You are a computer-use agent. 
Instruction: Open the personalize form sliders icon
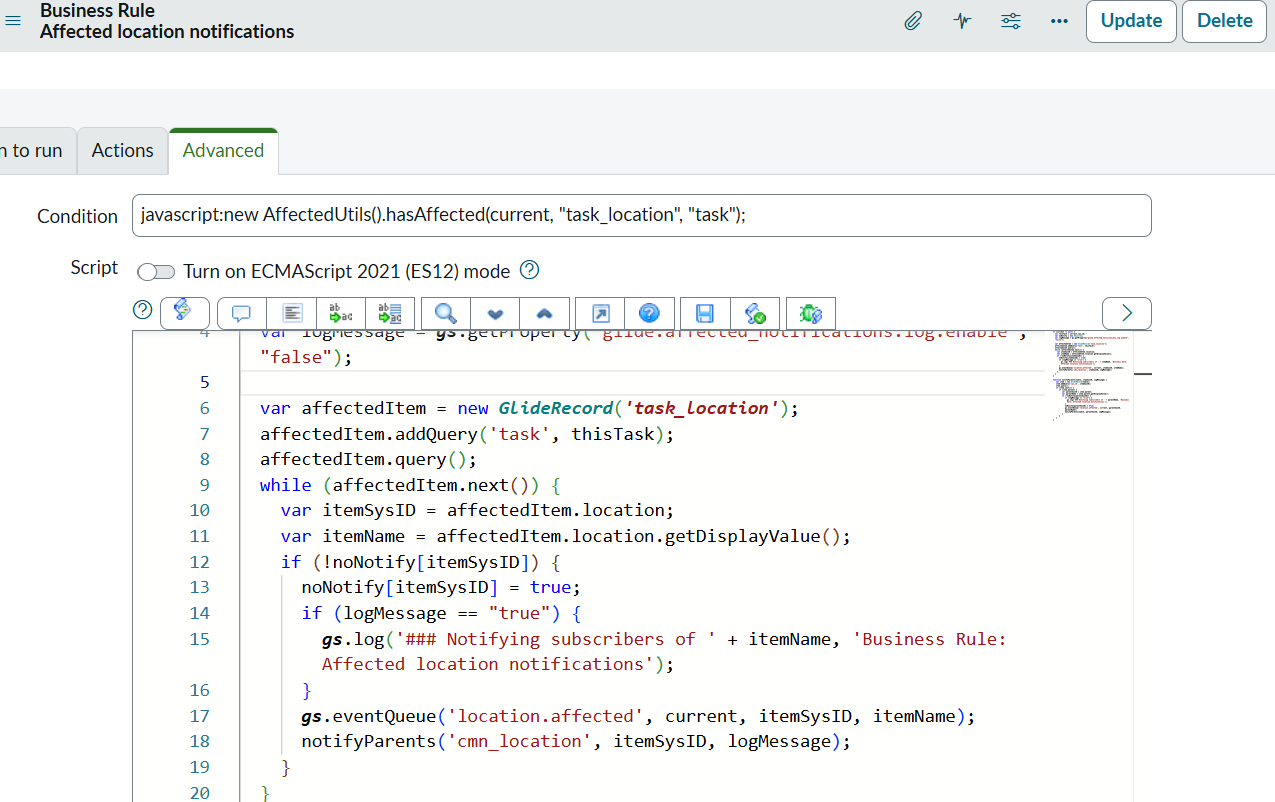pyautogui.click(x=1011, y=21)
